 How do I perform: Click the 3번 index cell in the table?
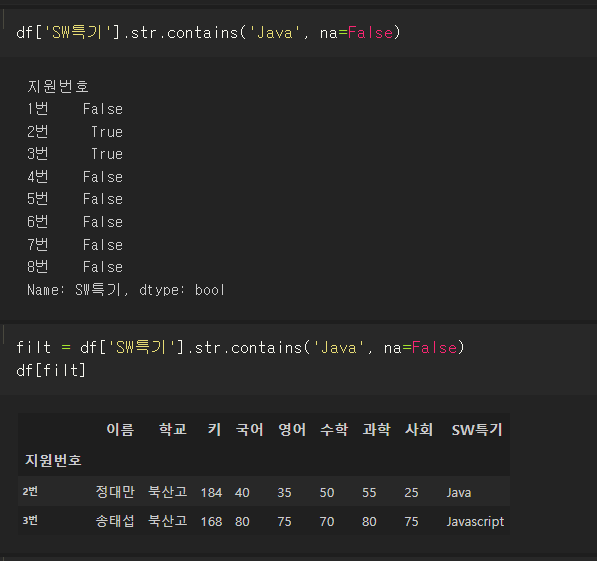(30, 520)
